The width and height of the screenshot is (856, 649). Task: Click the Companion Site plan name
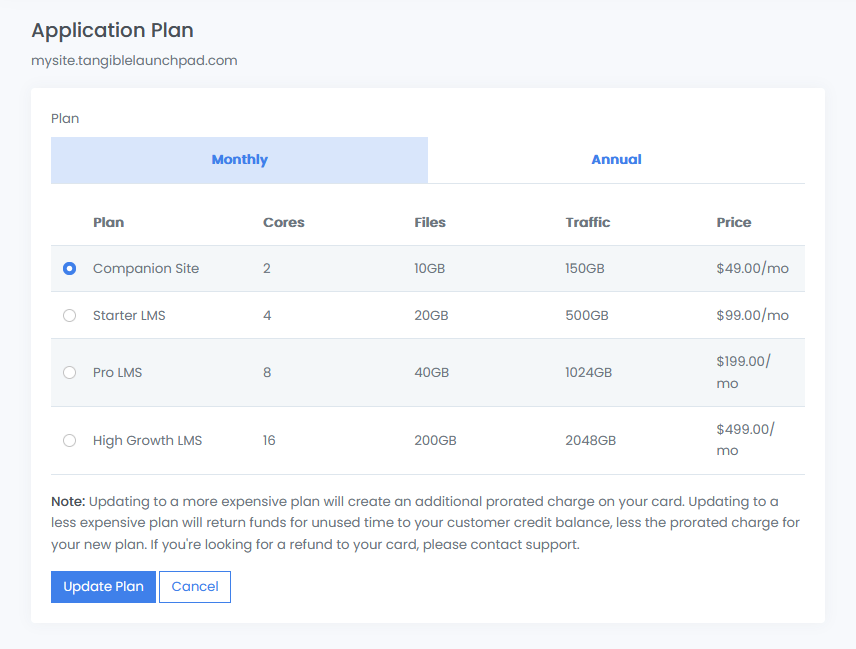(x=146, y=269)
